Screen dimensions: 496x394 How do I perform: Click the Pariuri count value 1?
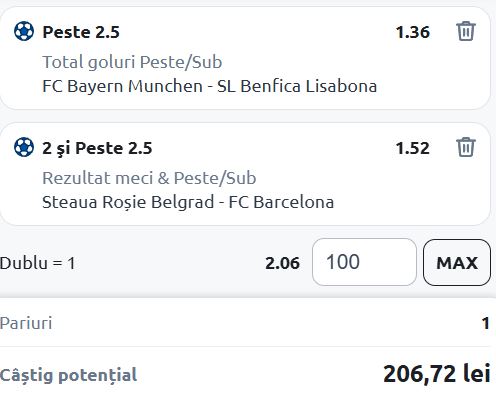tap(486, 323)
